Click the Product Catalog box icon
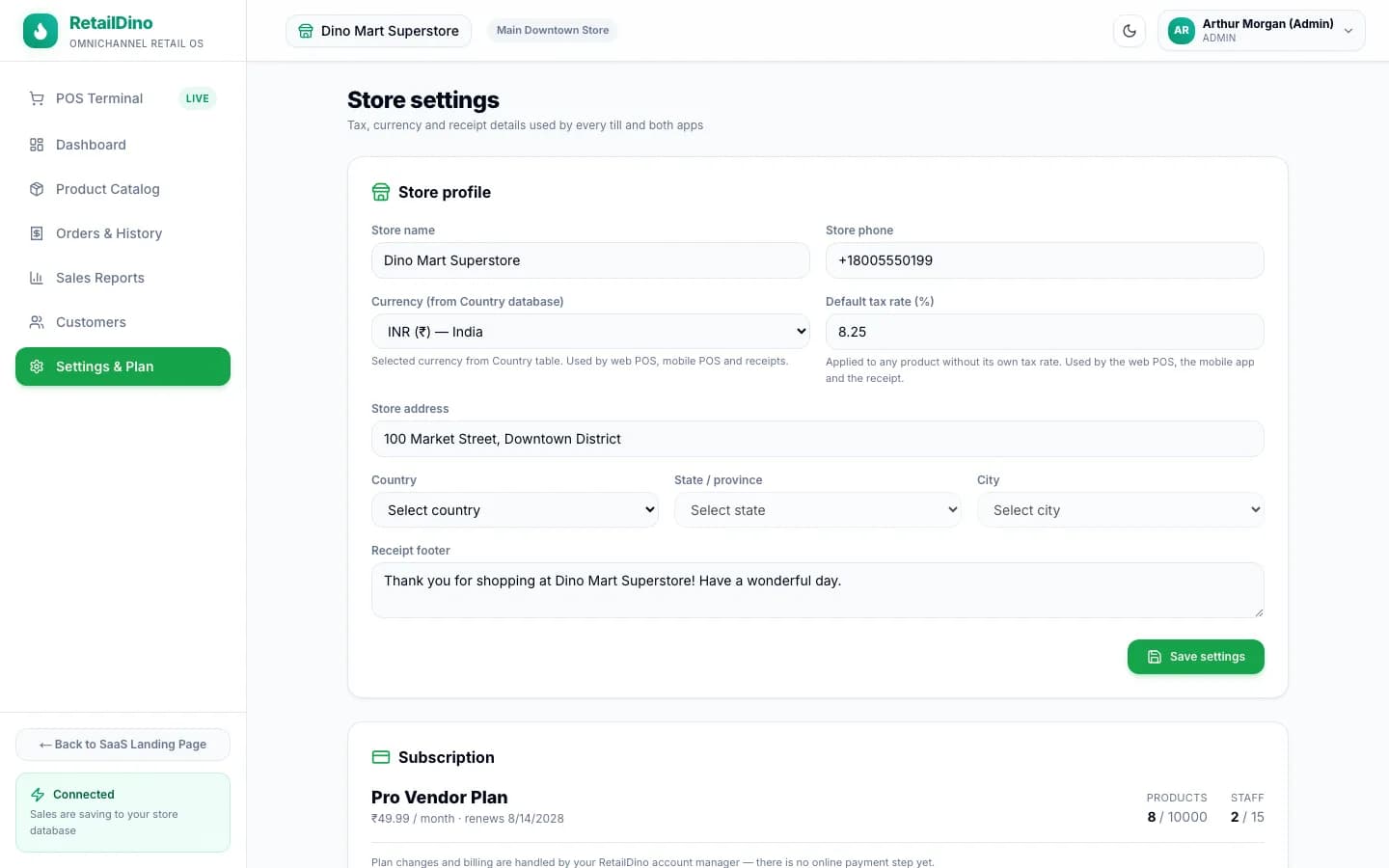The height and width of the screenshot is (868, 1389). (37, 189)
